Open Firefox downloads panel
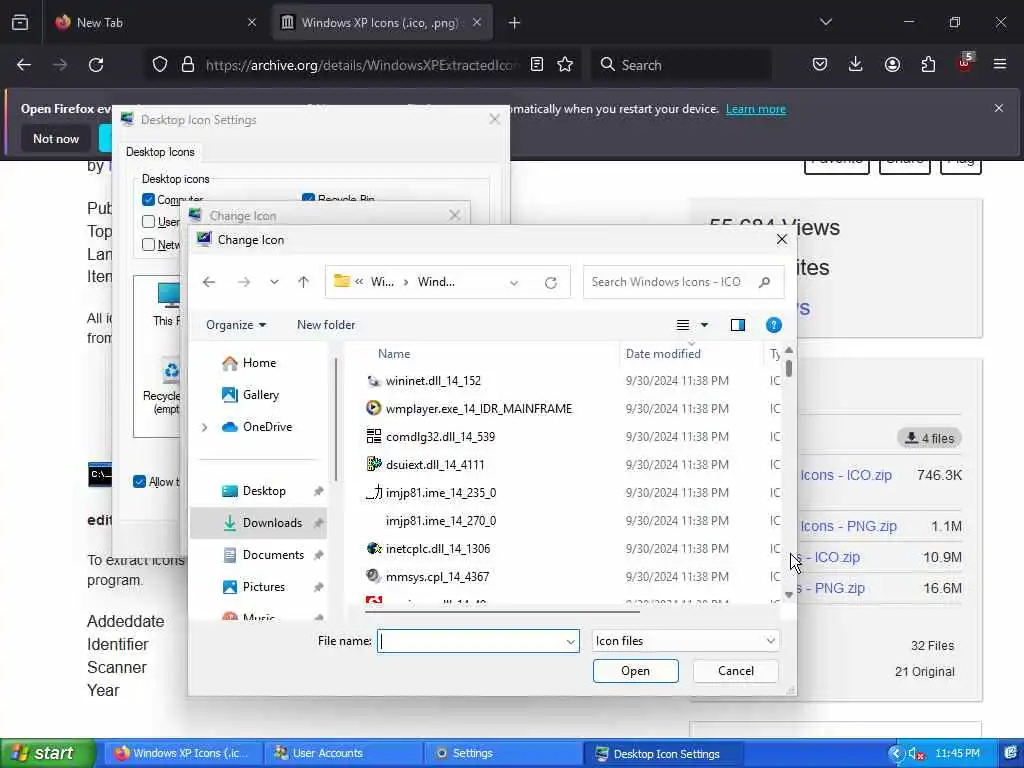The image size is (1024, 768). point(856,65)
